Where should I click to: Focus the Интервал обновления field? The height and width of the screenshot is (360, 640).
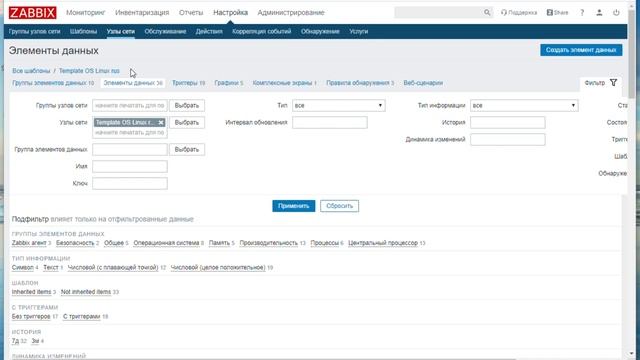click(x=330, y=122)
